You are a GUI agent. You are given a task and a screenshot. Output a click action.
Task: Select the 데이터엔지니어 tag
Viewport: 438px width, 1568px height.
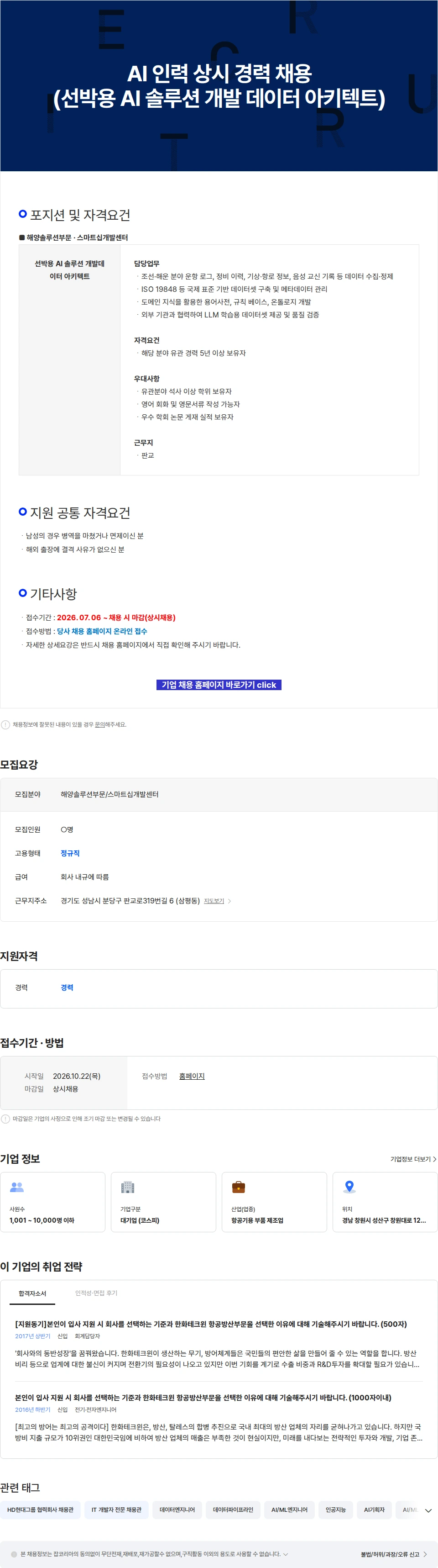[x=177, y=1510]
